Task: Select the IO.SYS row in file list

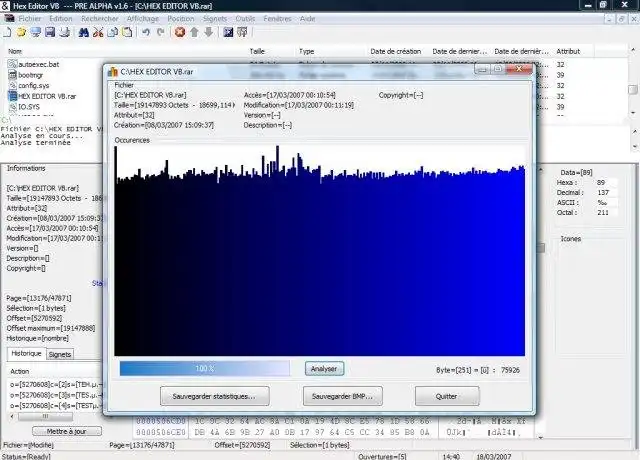Action: [29, 107]
